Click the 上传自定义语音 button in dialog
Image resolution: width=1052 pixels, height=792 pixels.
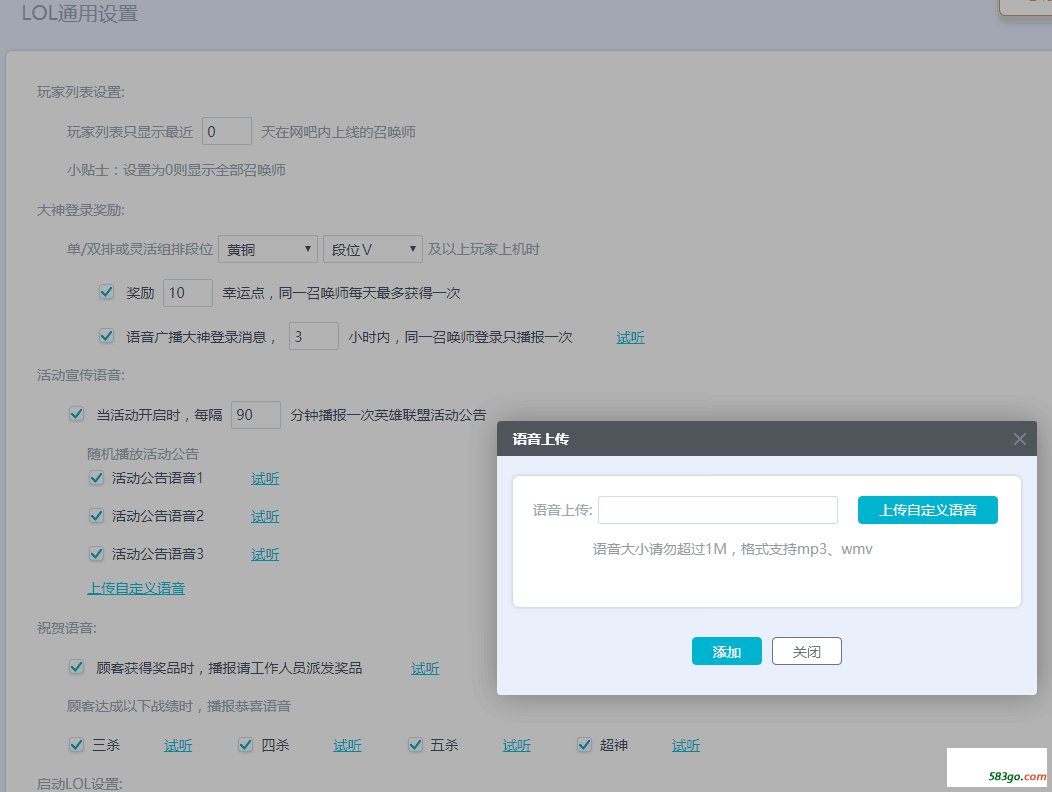[927, 510]
